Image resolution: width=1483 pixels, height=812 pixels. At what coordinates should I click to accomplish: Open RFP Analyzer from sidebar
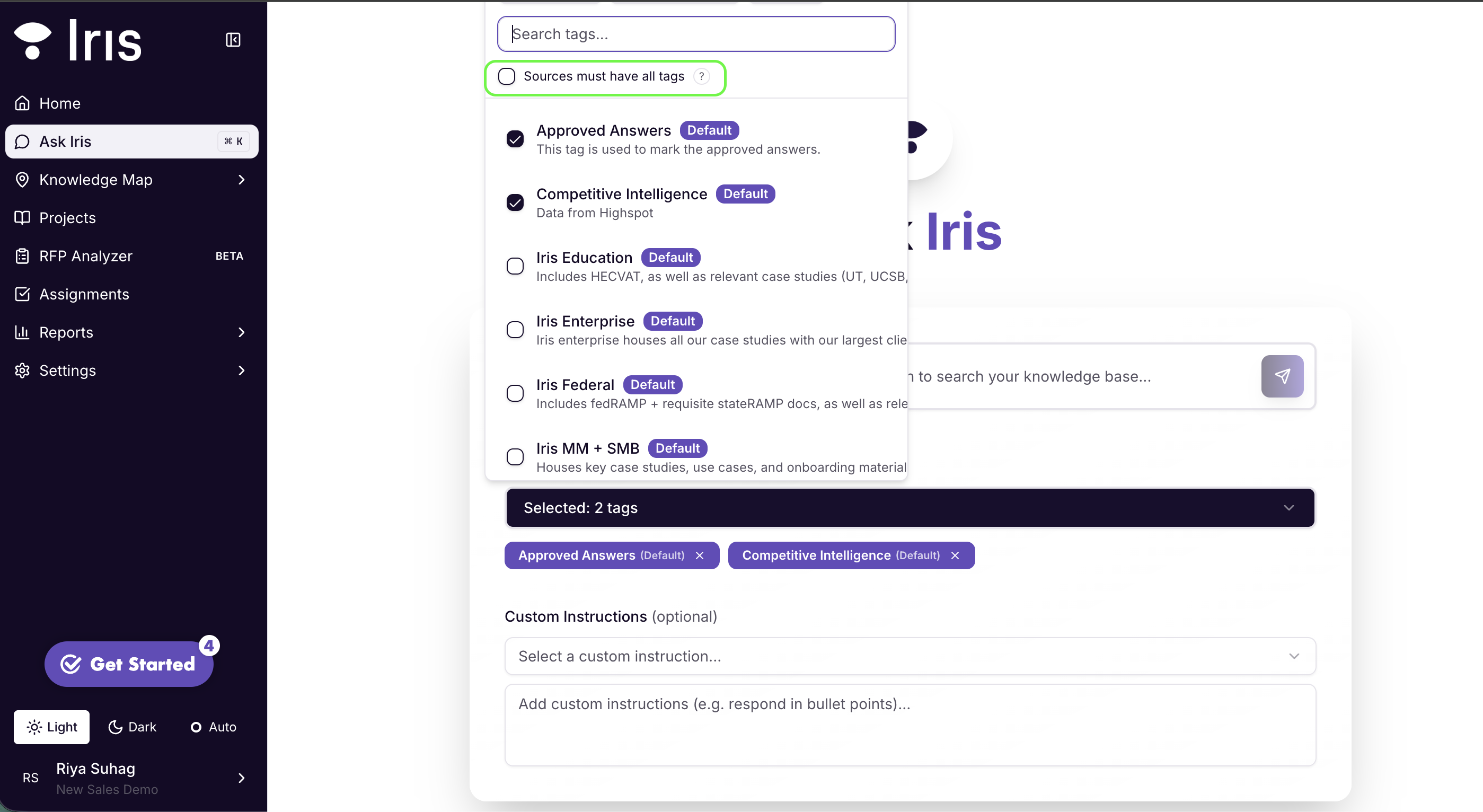tap(132, 255)
